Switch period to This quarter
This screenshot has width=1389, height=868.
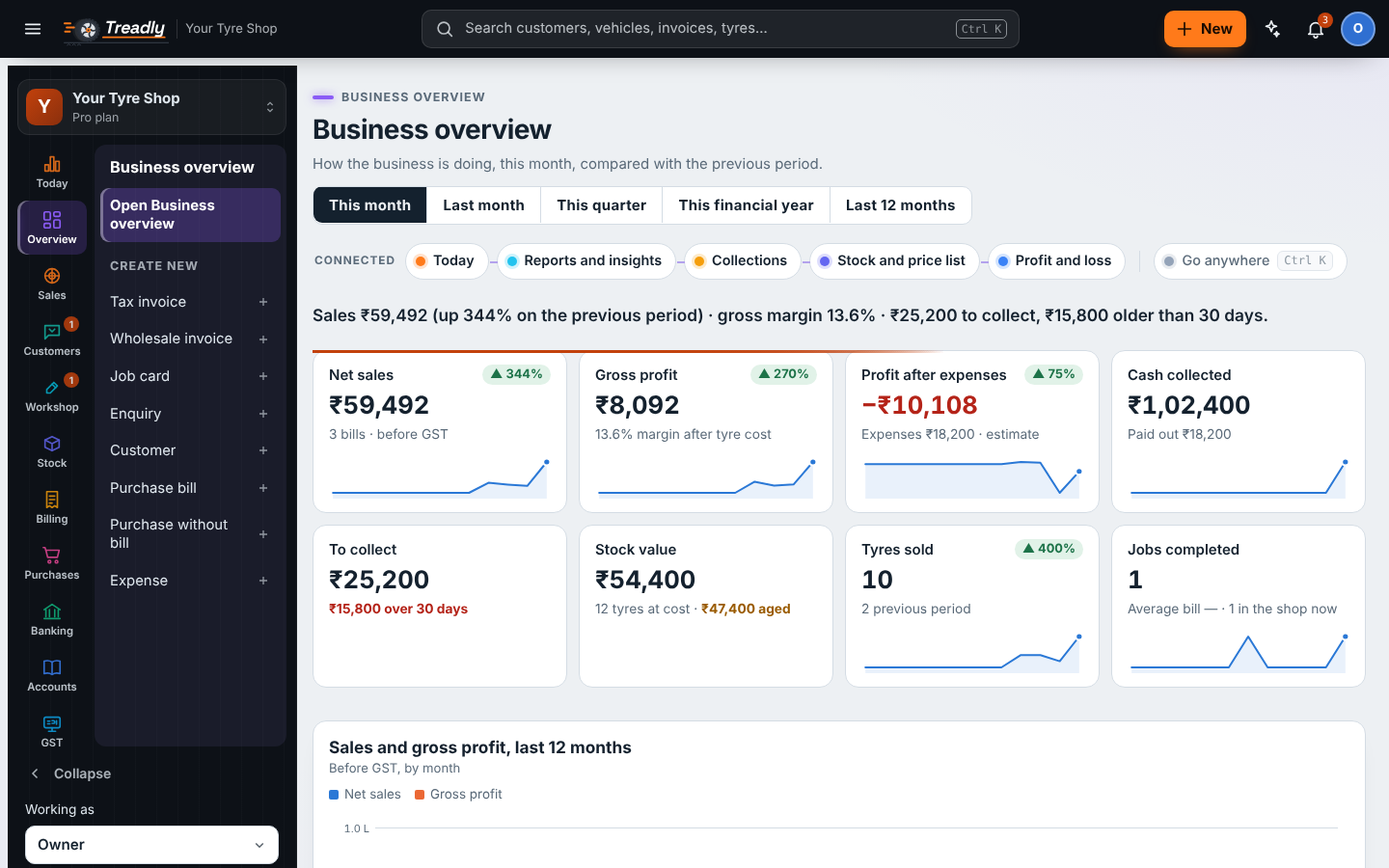601,205
